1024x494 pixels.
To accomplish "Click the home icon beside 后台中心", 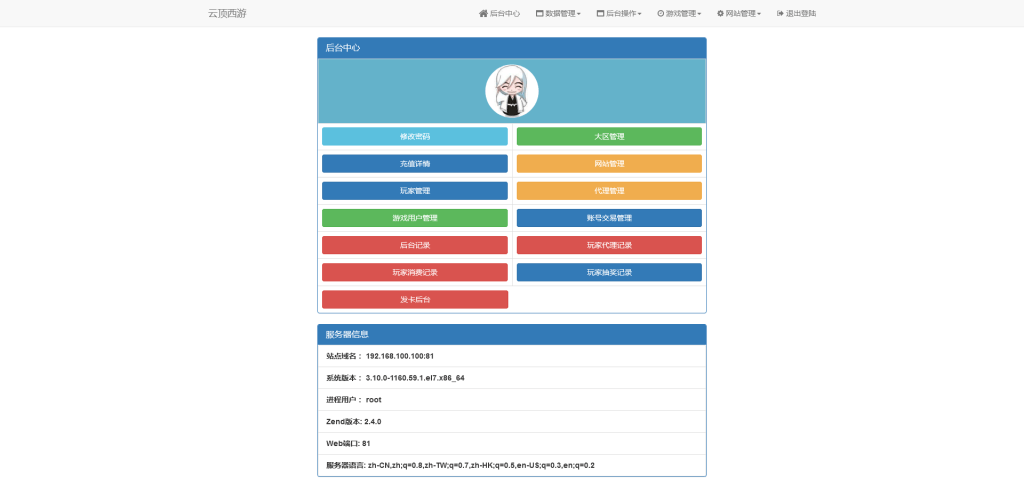I will (x=484, y=14).
